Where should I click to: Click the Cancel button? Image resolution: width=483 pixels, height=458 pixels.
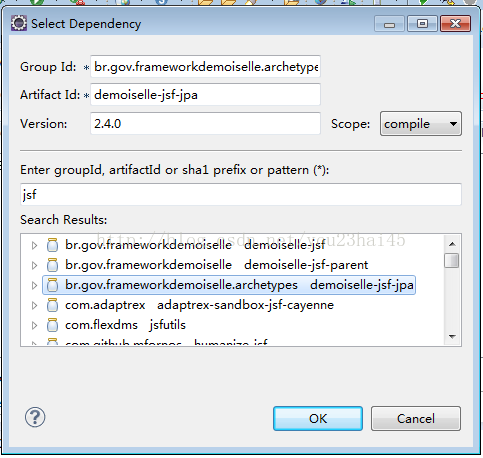416,418
